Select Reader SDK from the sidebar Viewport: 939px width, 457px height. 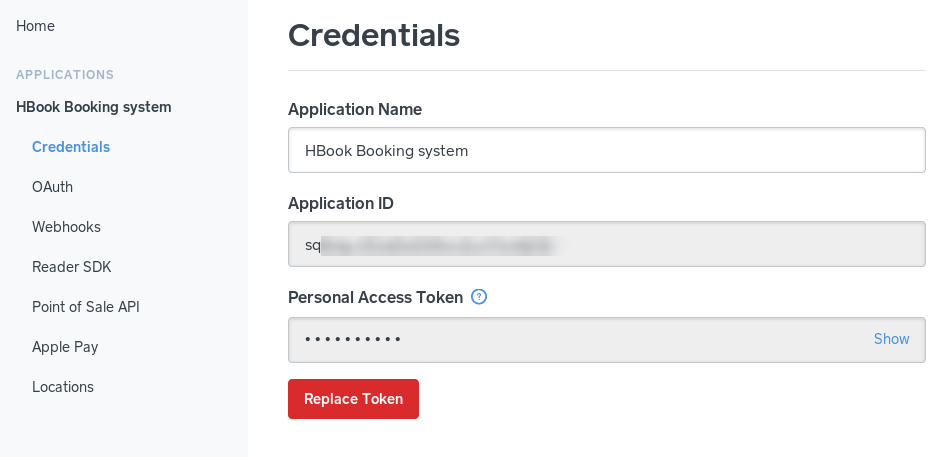click(72, 267)
